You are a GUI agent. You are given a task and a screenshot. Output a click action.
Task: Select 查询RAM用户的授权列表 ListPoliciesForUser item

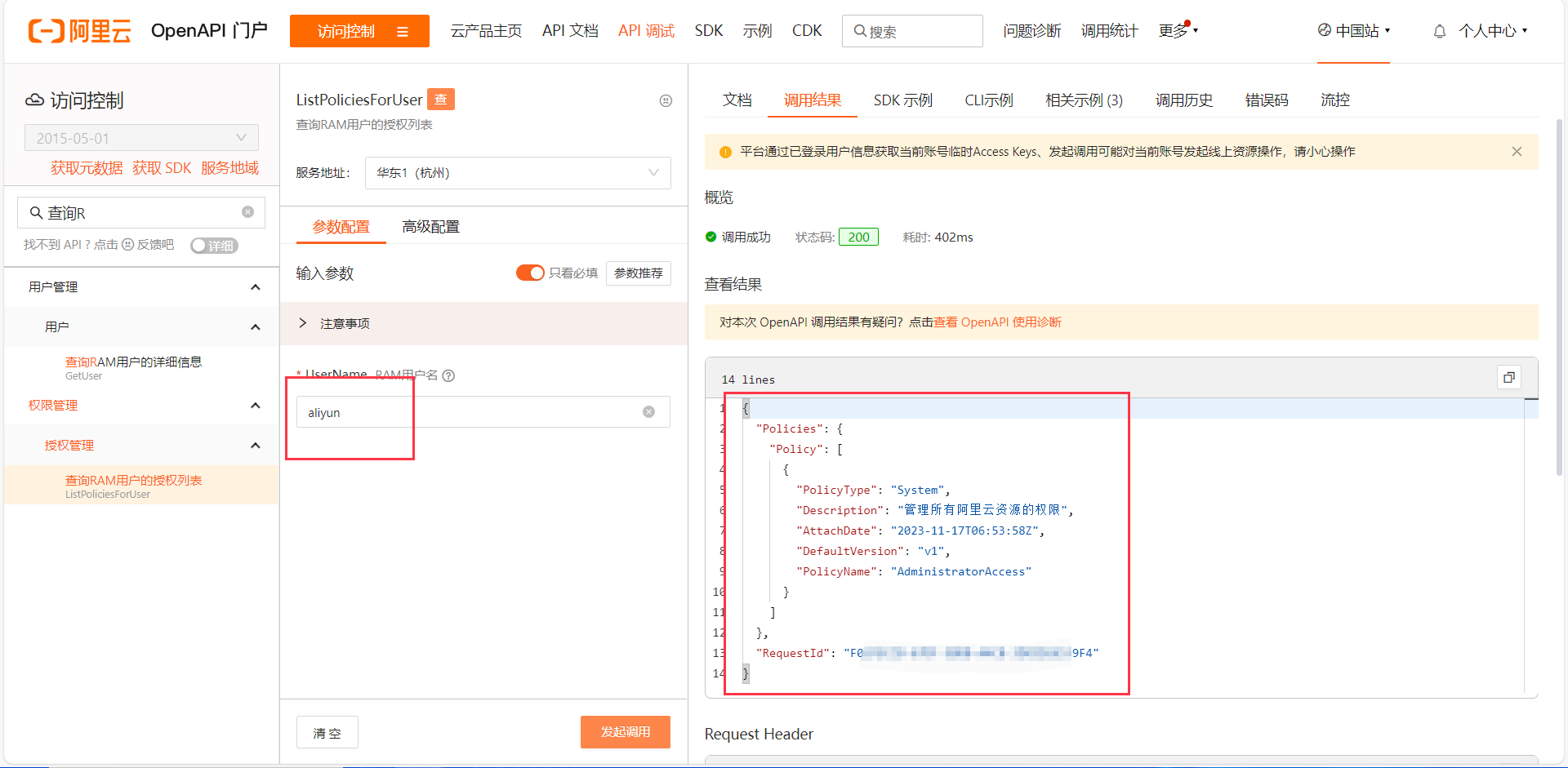pos(141,486)
